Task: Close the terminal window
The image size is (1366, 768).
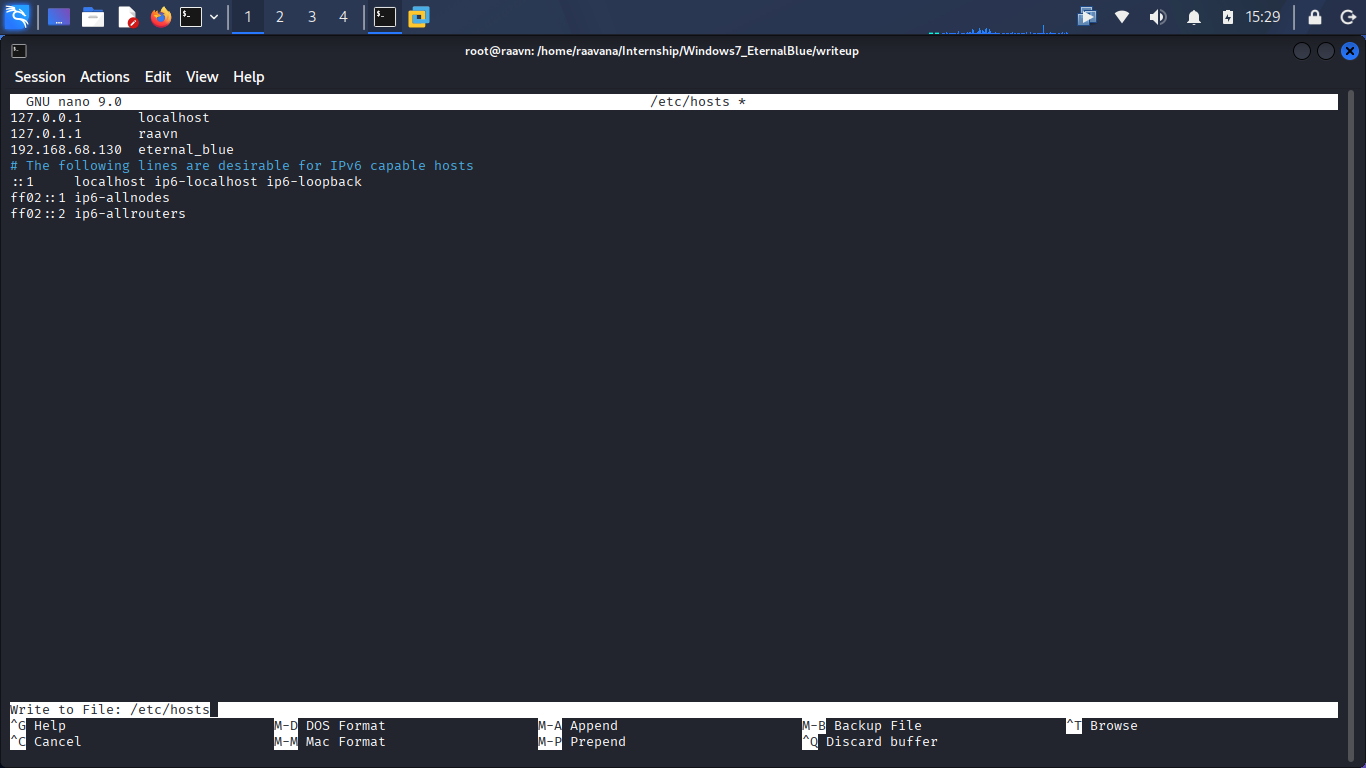Action: (1350, 51)
